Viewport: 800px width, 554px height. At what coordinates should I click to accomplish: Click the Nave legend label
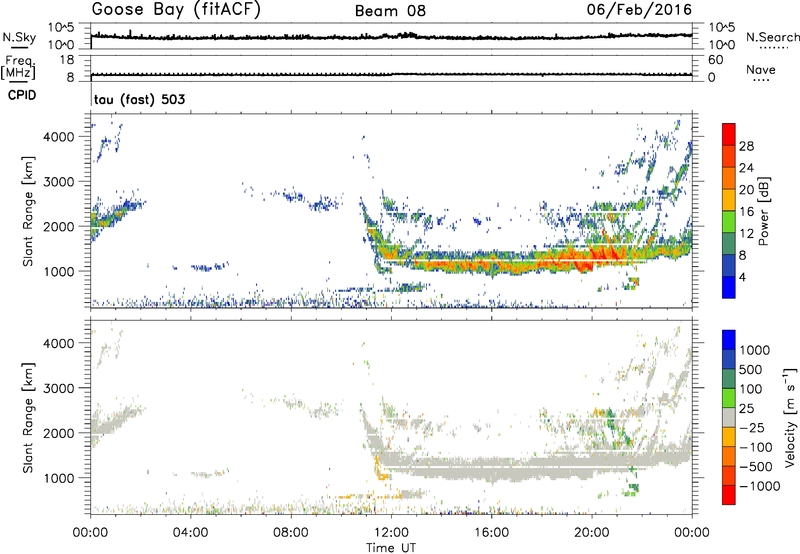(x=761, y=69)
